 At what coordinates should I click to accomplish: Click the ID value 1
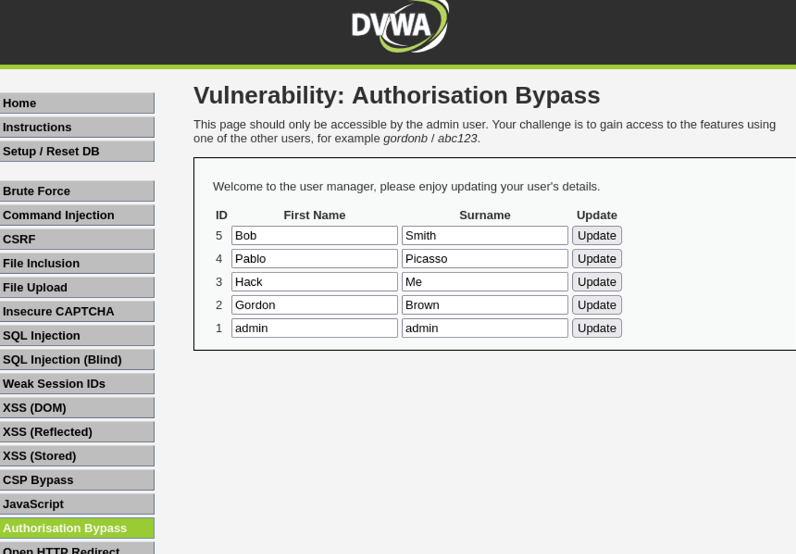(x=219, y=328)
